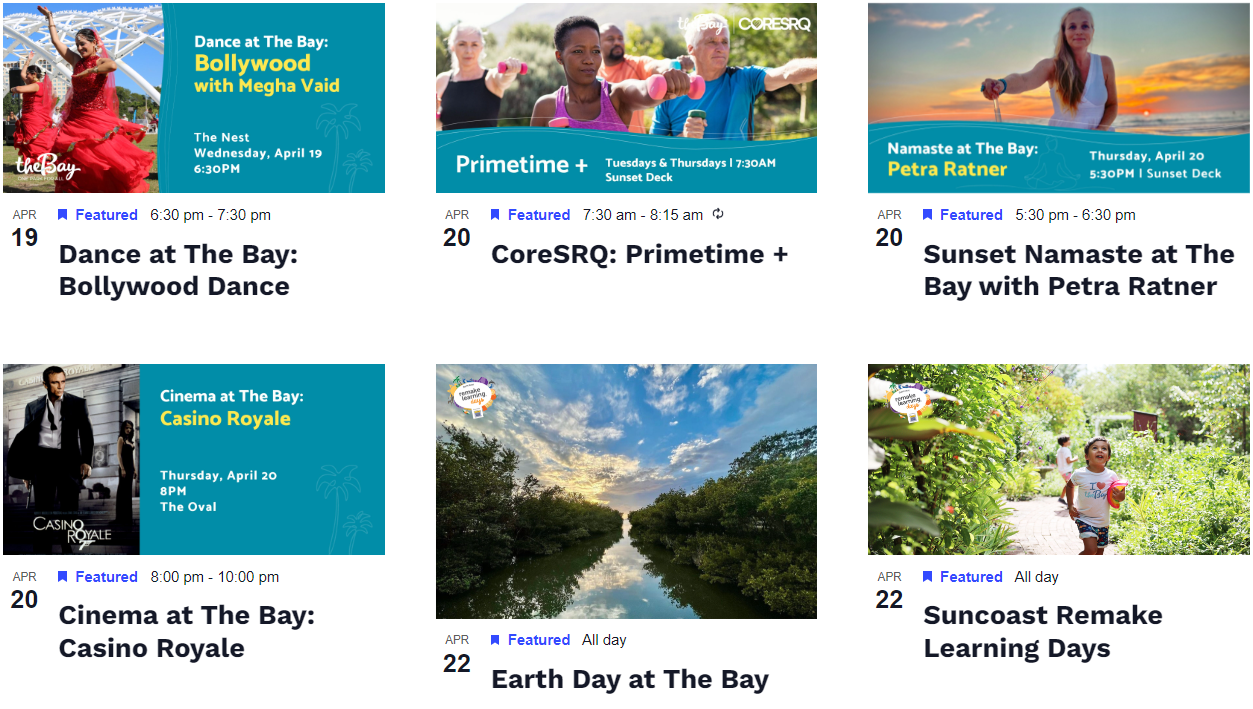Viewport: 1253px width, 709px height.
Task: Click the Featured bookmark icon for CoreSRQ Primetime
Action: tap(495, 215)
